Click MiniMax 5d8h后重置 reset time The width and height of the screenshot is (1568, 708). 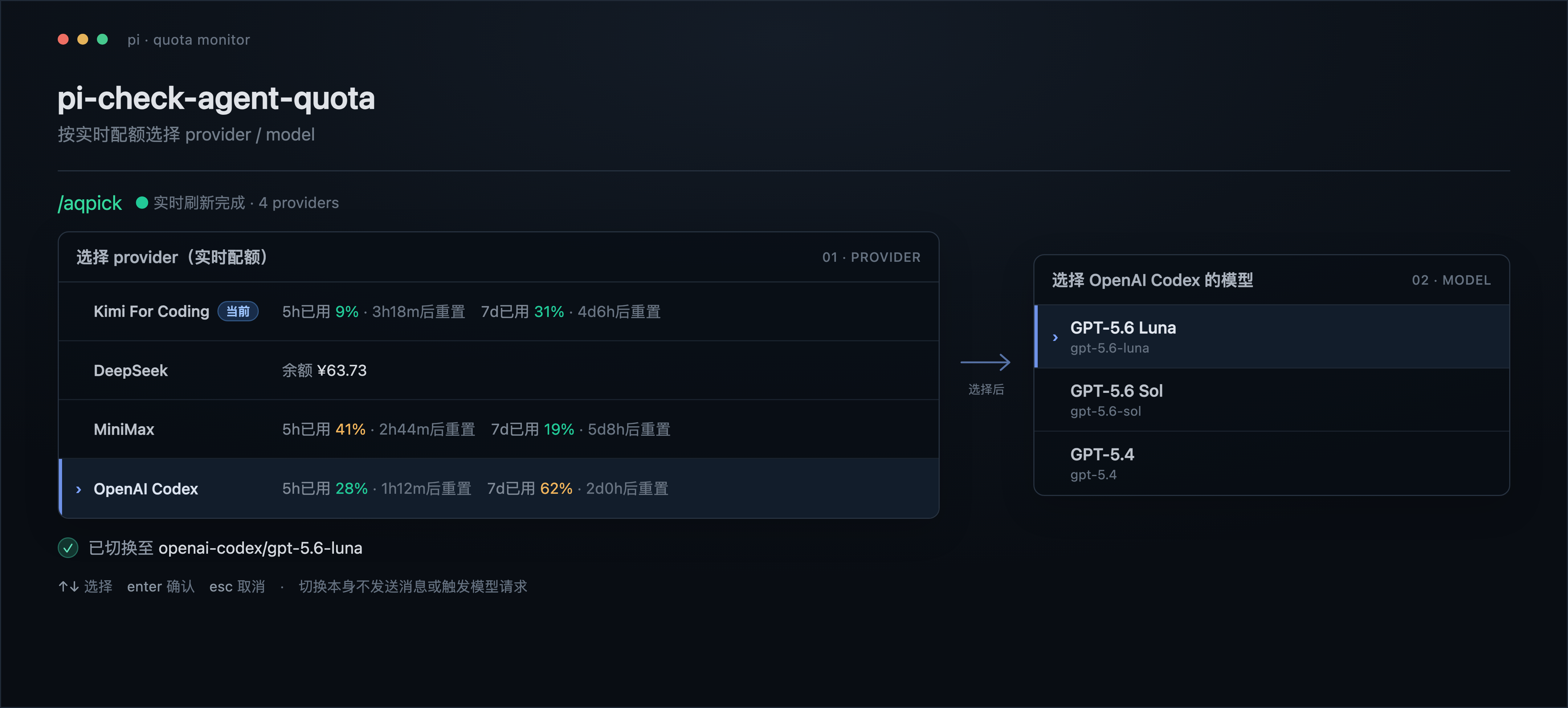point(629,429)
